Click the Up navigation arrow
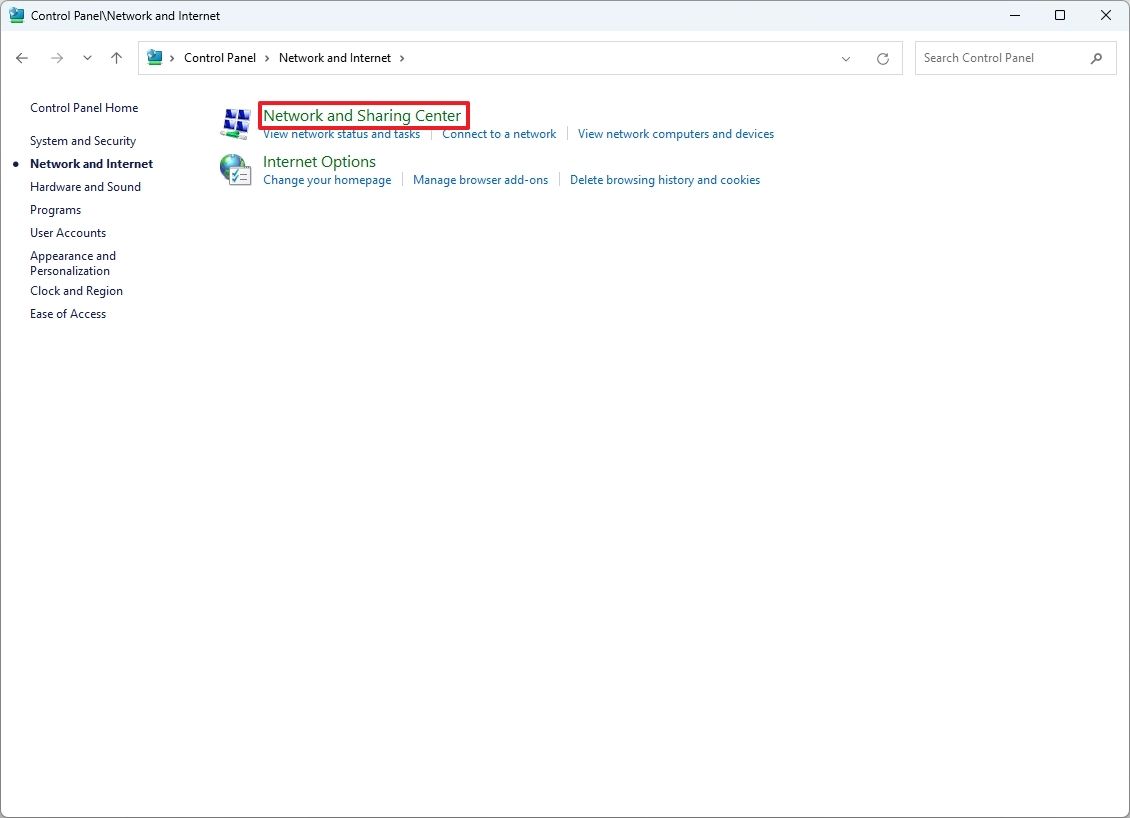Screen dimensions: 1130x818 (116, 58)
